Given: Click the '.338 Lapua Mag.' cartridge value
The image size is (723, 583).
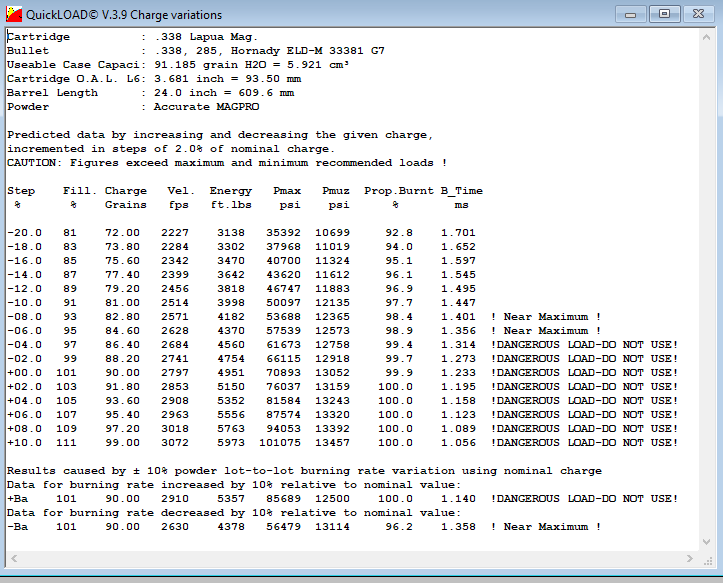Looking at the screenshot, I should tap(206, 37).
